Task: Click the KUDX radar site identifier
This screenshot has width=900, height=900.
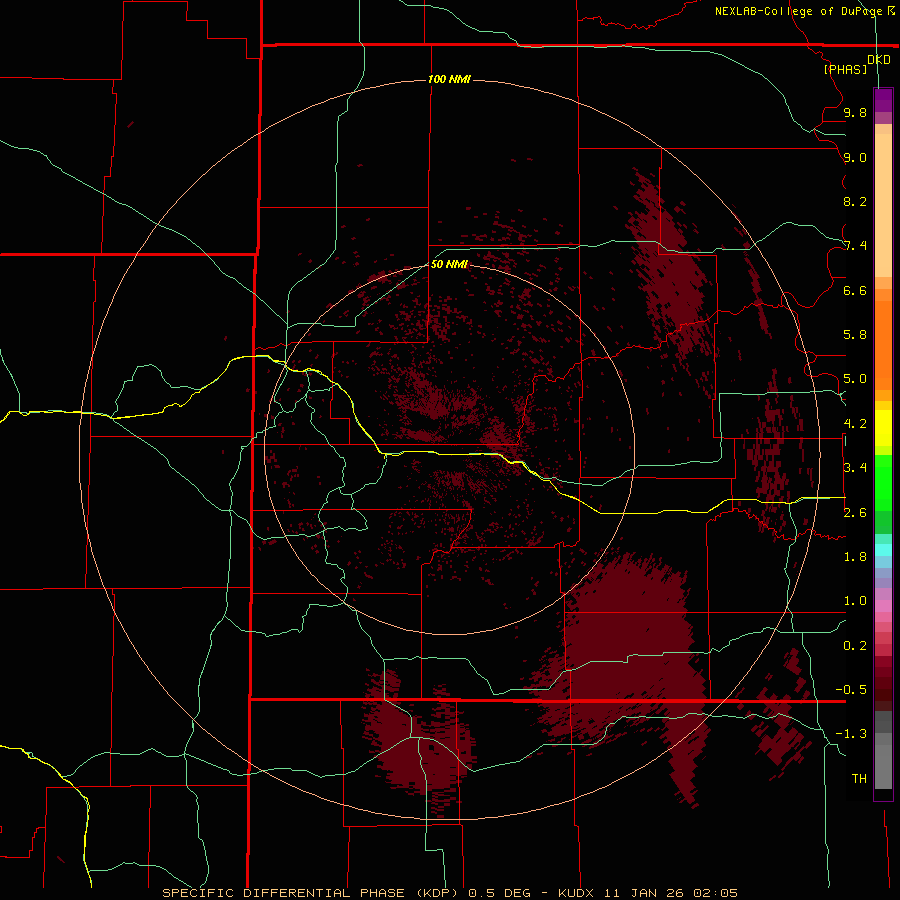Action: pos(578,893)
